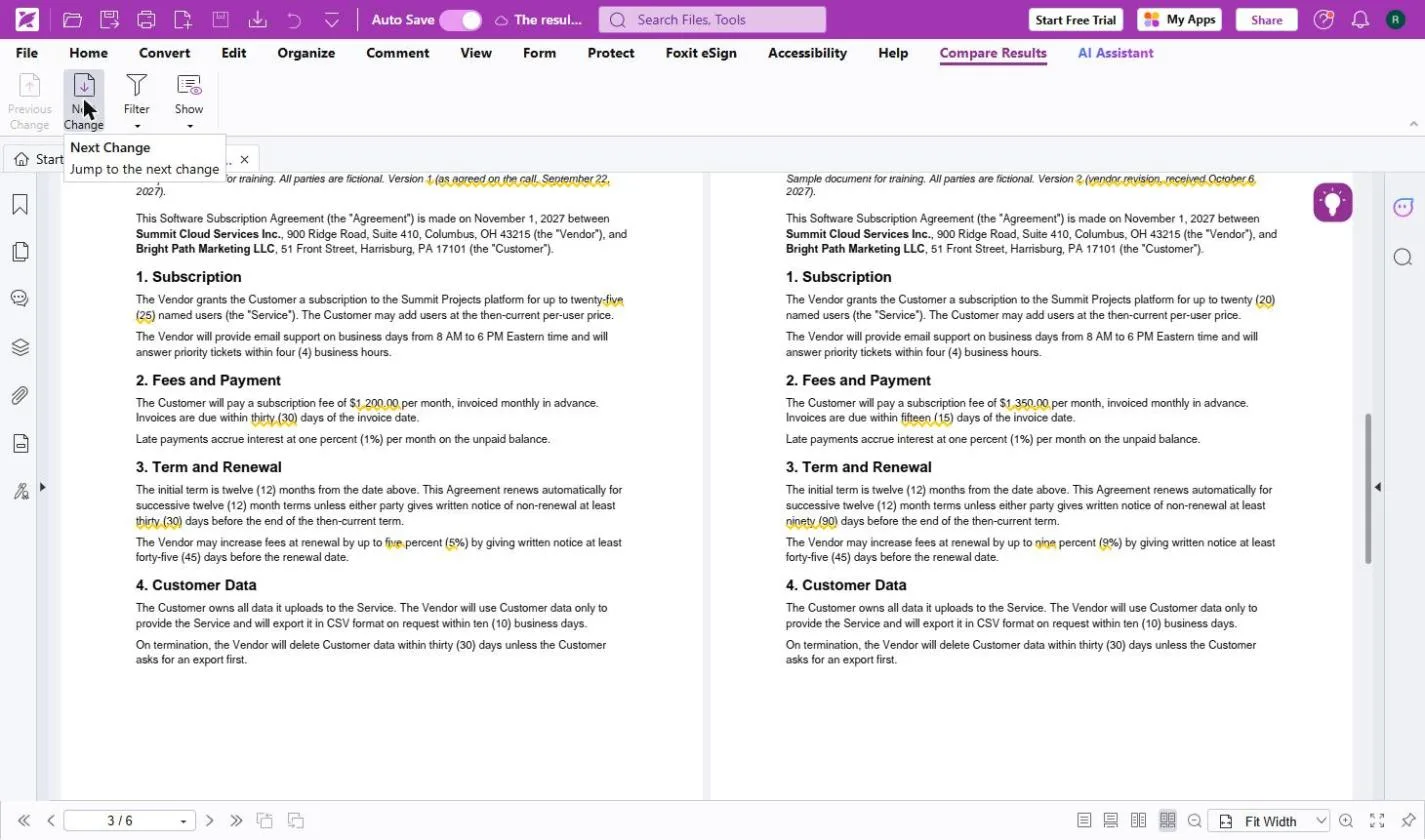Click the create new PDF icon

point(183,20)
